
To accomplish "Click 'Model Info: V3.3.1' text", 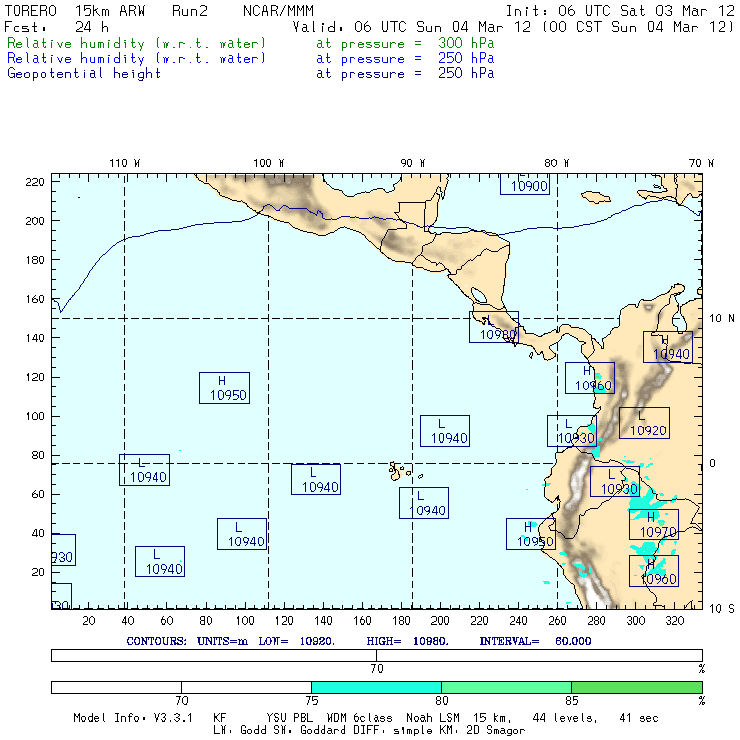I will click(x=133, y=718).
